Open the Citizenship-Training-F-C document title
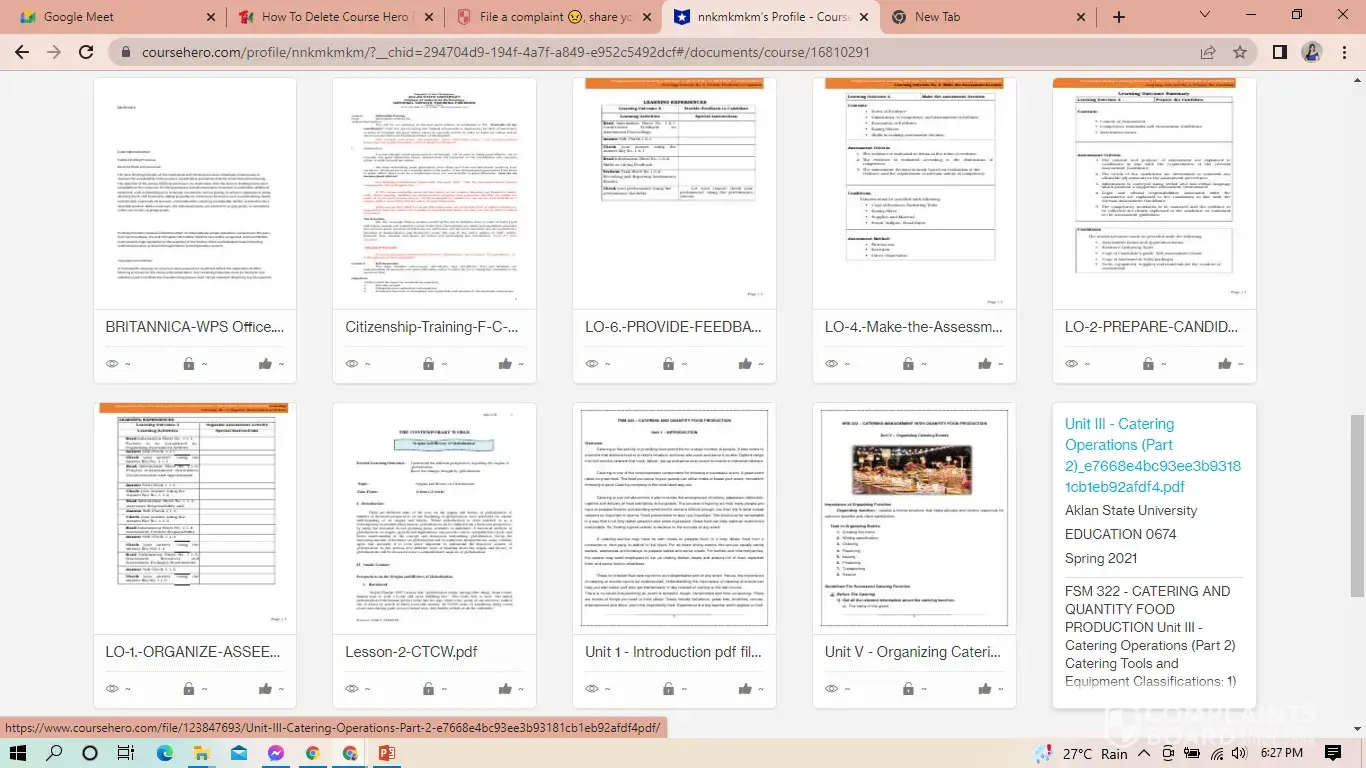This screenshot has width=1366, height=768. [432, 327]
